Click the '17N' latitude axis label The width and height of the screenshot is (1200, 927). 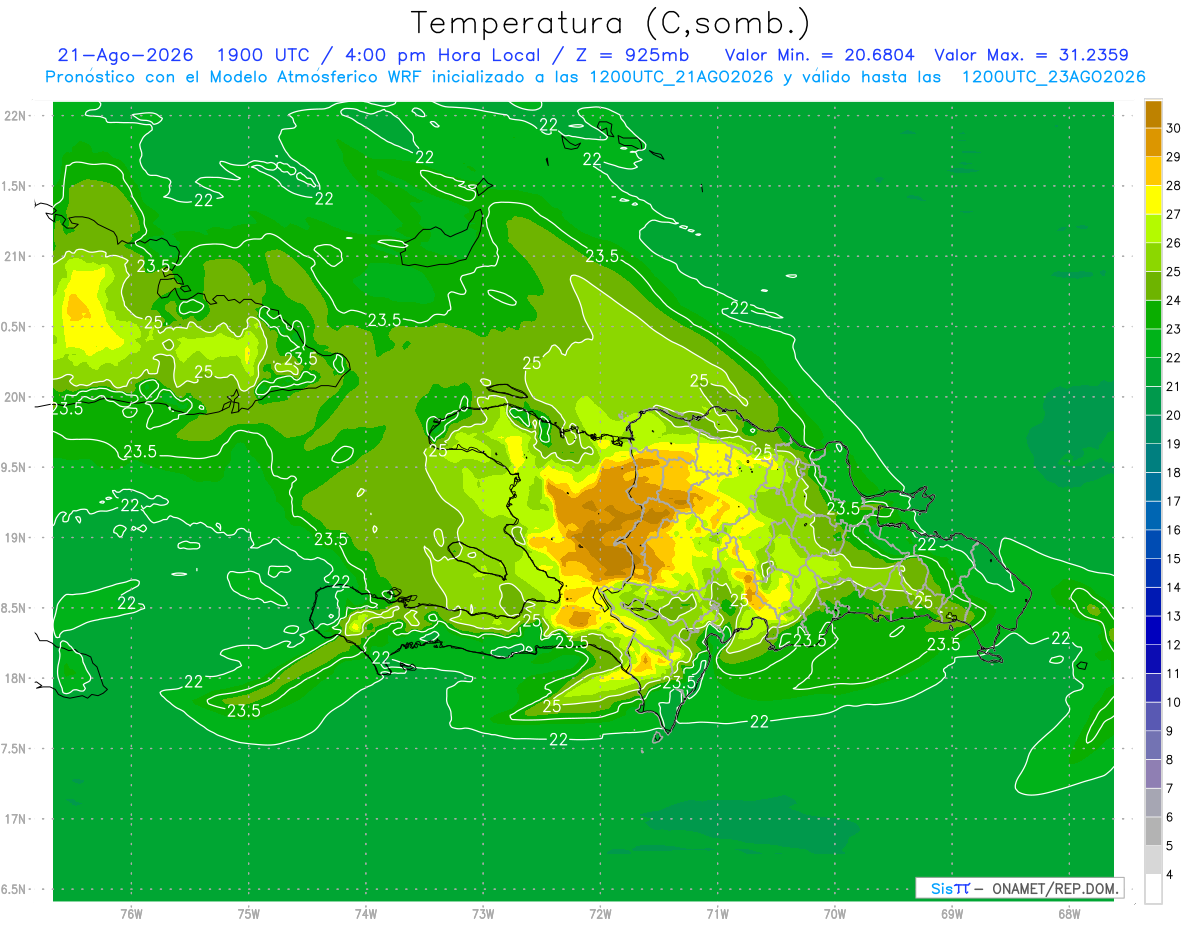click(x=17, y=819)
